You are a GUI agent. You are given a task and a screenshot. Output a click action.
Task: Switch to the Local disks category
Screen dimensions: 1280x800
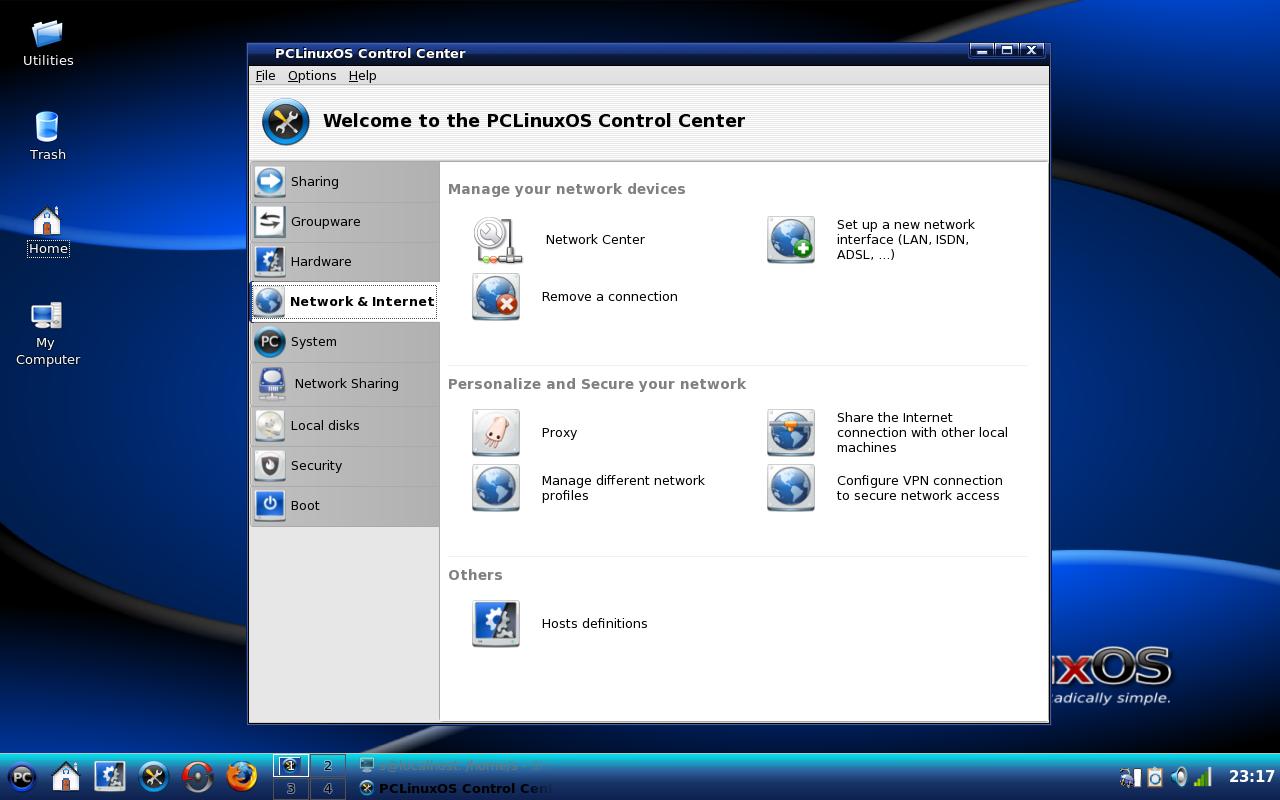point(344,425)
